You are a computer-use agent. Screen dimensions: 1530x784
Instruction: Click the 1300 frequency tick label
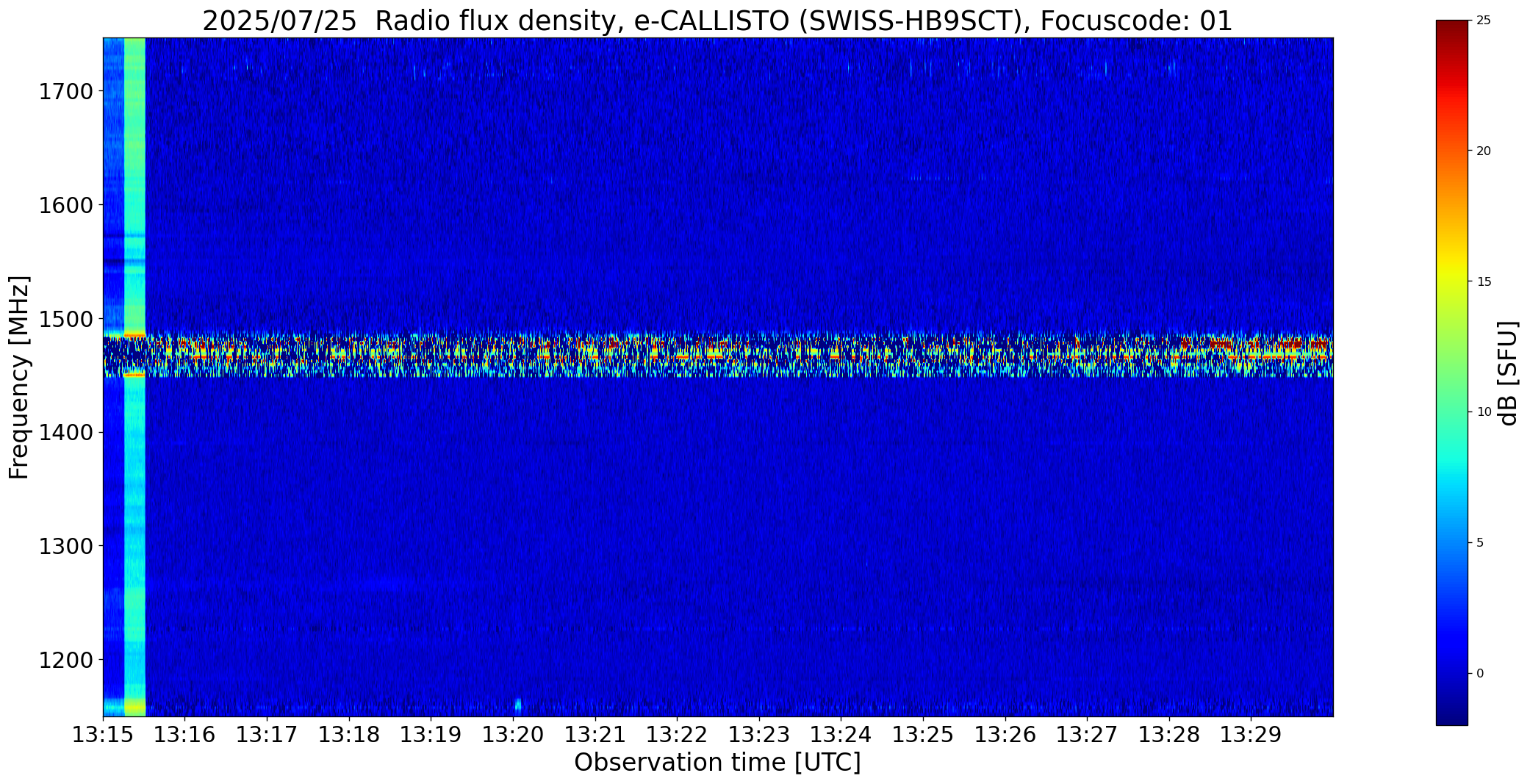(65, 546)
